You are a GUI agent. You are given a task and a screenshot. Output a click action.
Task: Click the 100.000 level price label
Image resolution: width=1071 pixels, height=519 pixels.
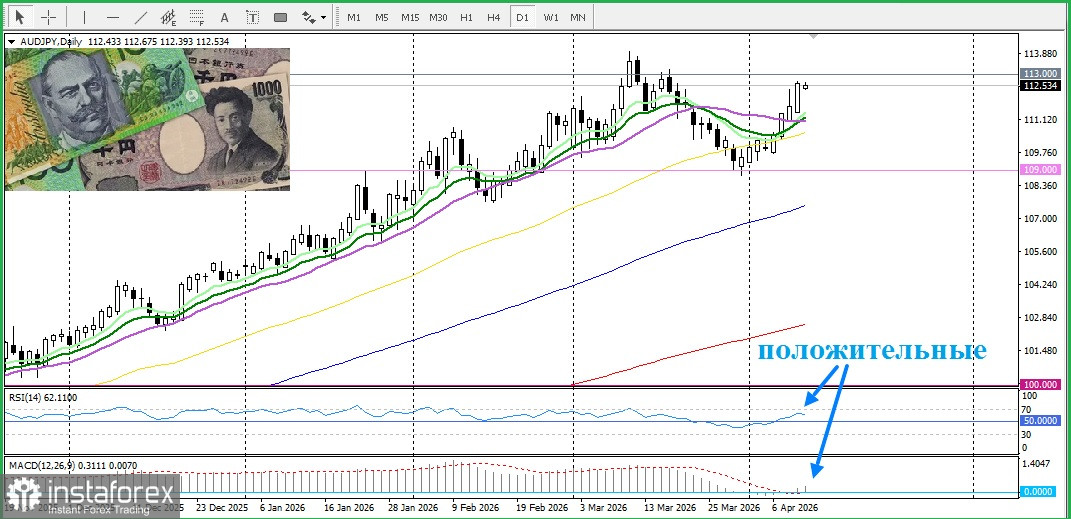click(x=1039, y=384)
